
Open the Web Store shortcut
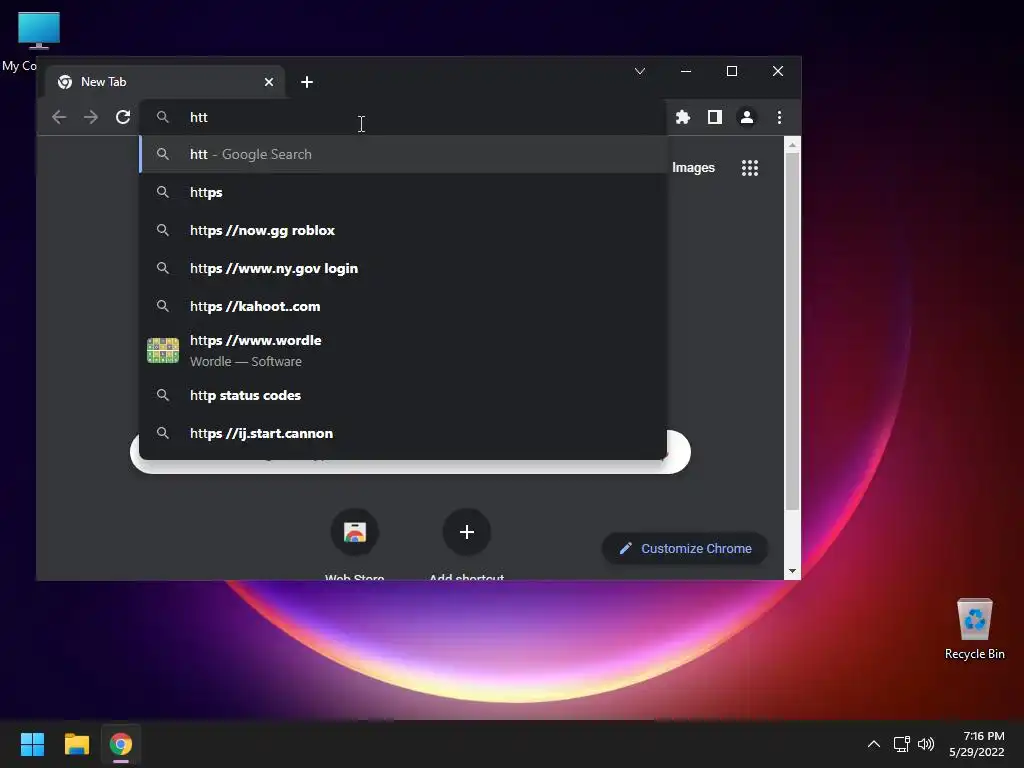point(355,532)
